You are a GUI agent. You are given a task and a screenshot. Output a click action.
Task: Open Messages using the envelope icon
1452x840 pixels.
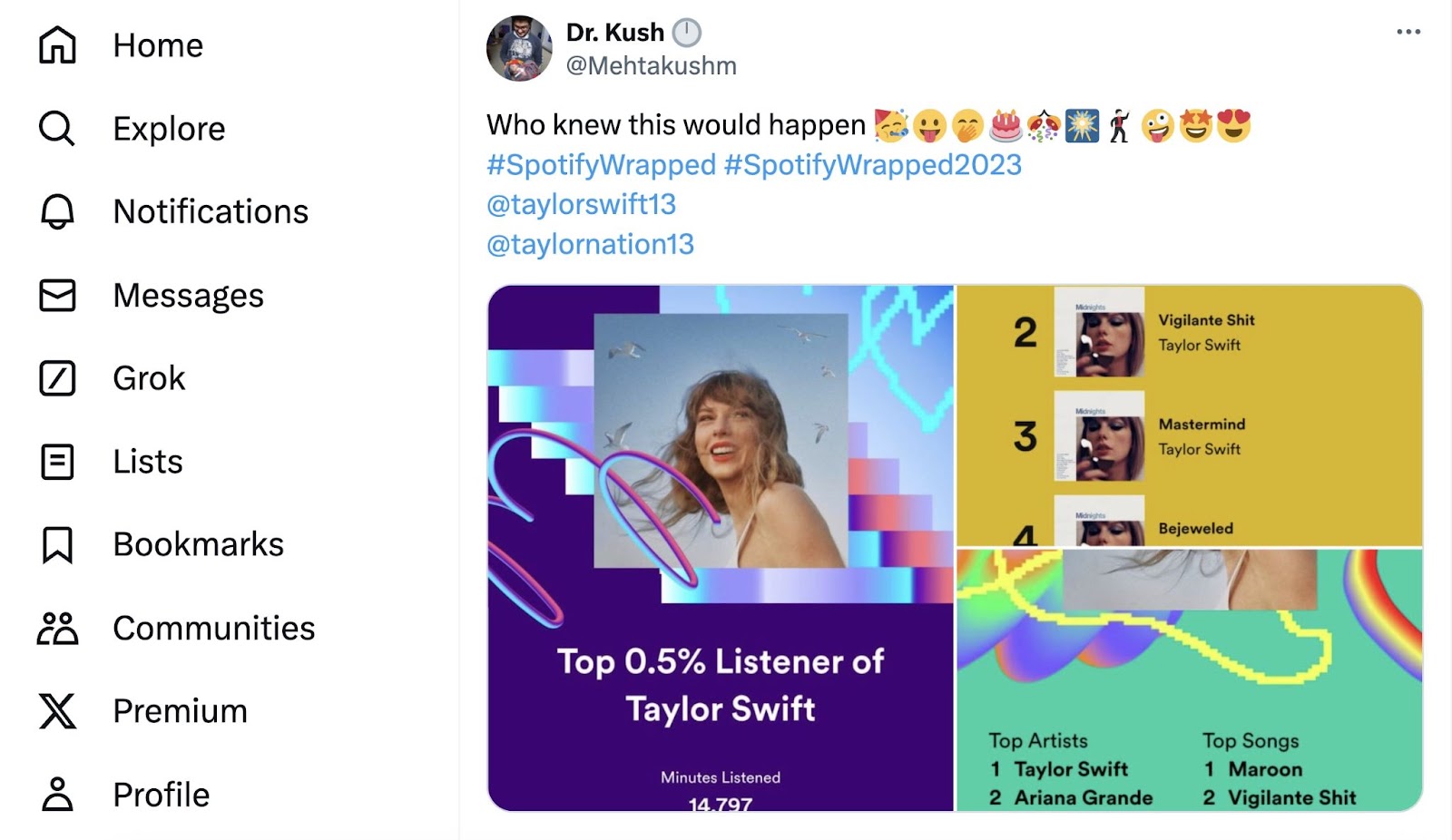tap(56, 295)
